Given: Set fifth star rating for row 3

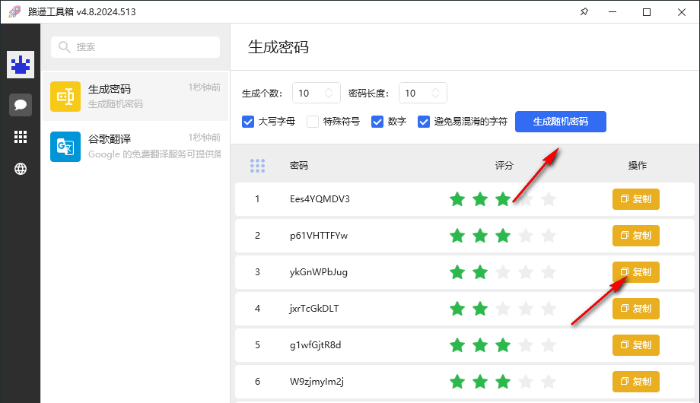Looking at the screenshot, I should [547, 272].
